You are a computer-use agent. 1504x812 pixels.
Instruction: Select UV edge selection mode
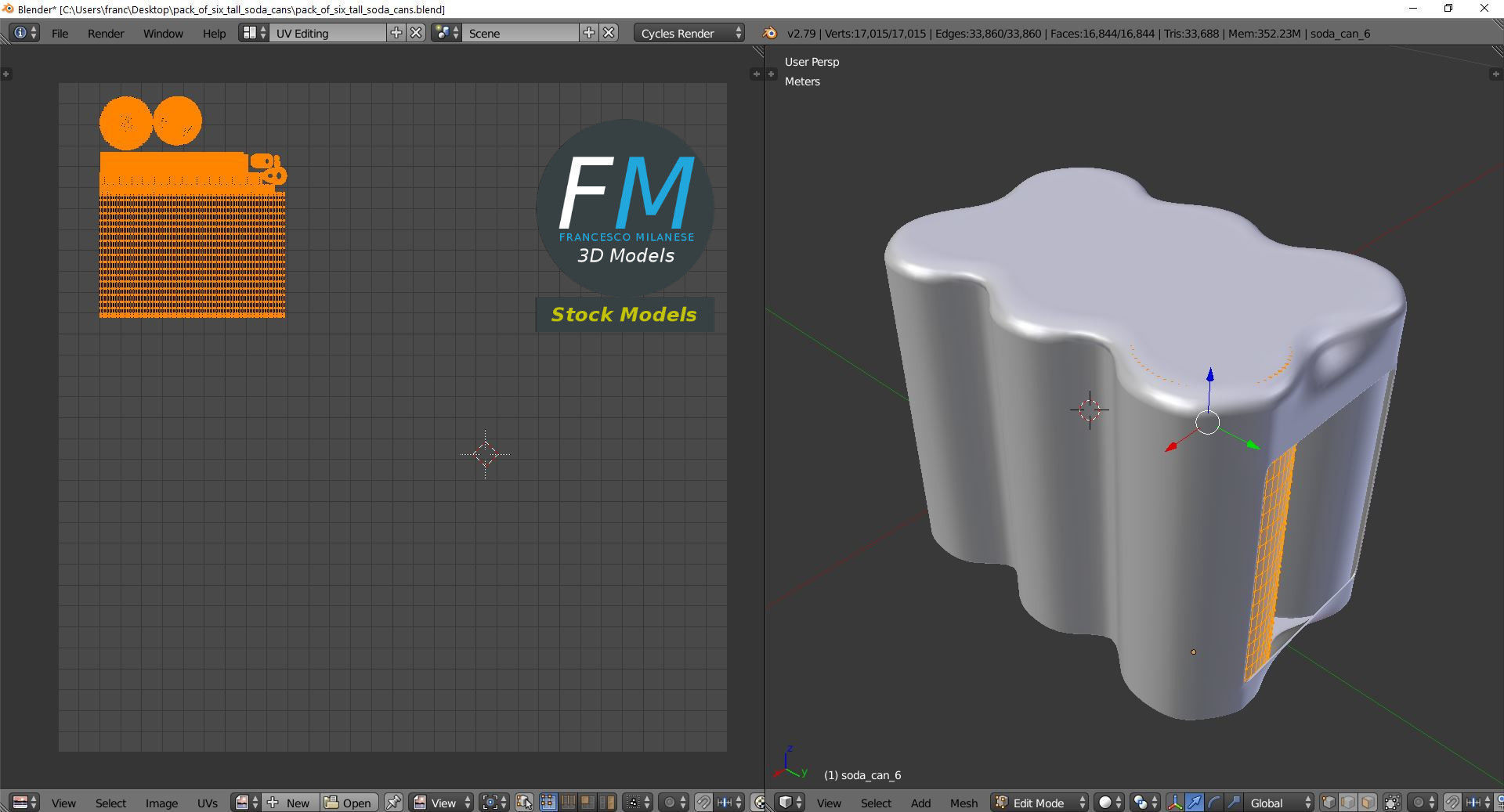coord(567,803)
